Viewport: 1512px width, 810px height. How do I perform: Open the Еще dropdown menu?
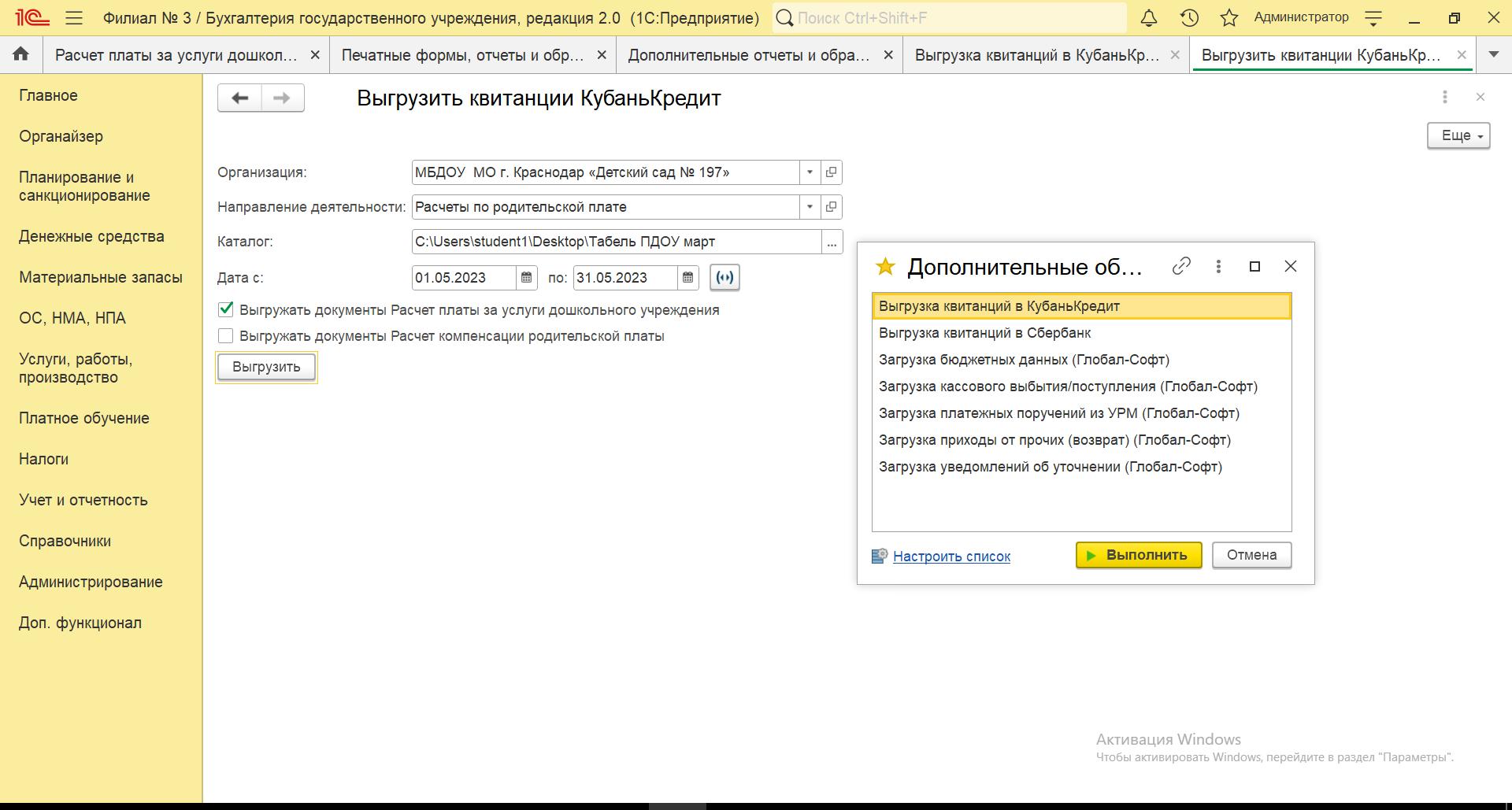(1458, 135)
